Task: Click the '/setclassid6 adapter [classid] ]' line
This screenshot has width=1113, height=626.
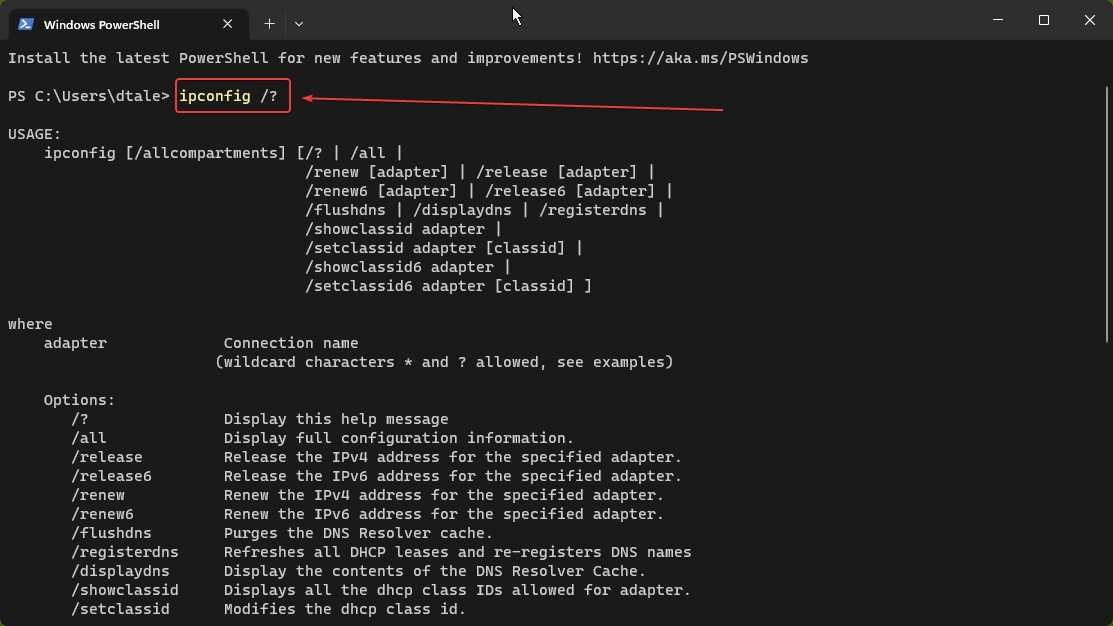Action: click(x=448, y=287)
